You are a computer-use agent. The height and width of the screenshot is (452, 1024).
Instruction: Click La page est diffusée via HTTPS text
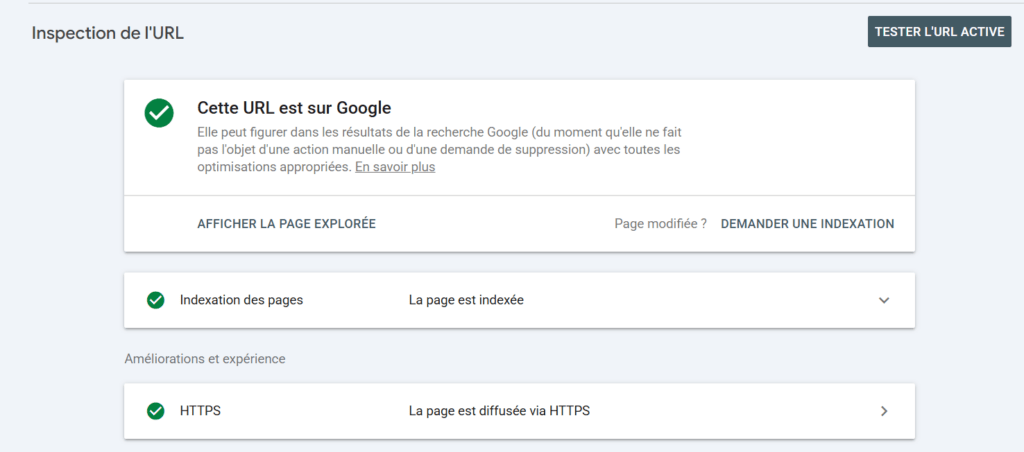(500, 412)
